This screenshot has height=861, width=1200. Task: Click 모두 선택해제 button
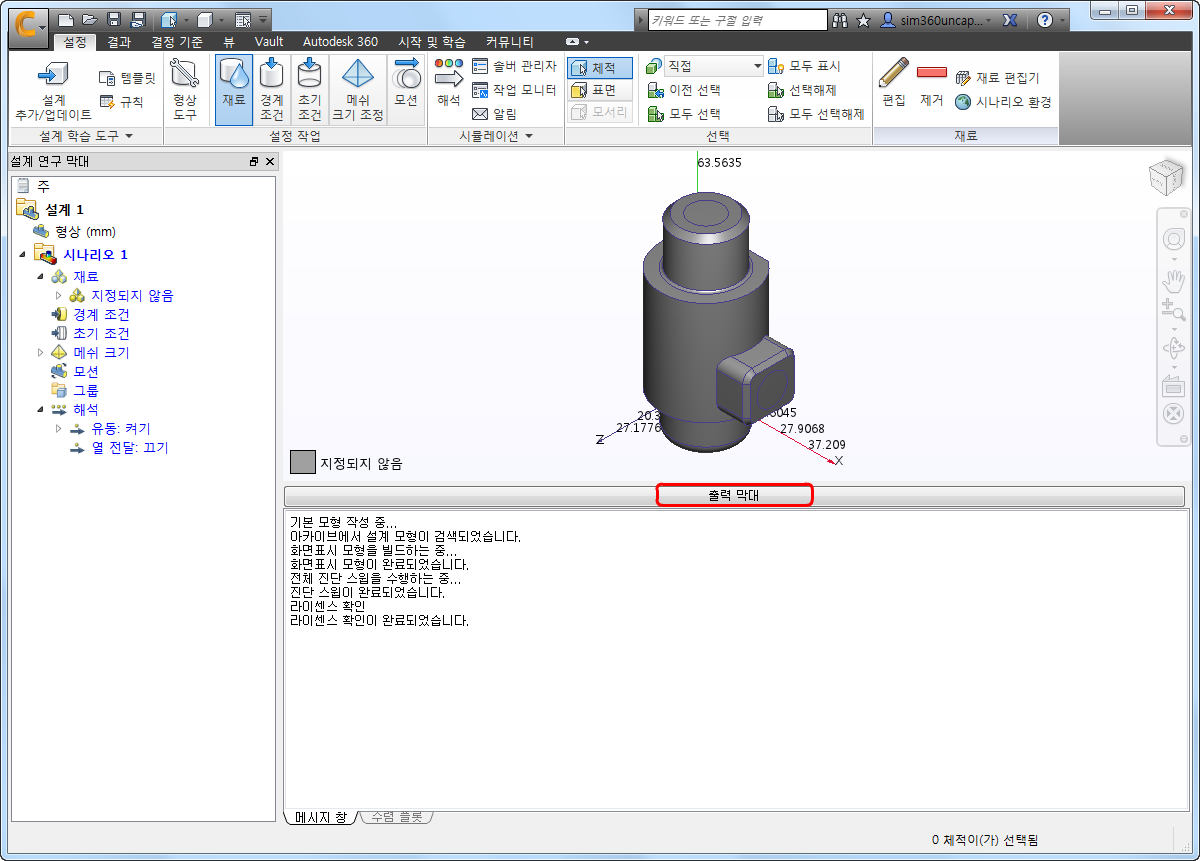[816, 114]
